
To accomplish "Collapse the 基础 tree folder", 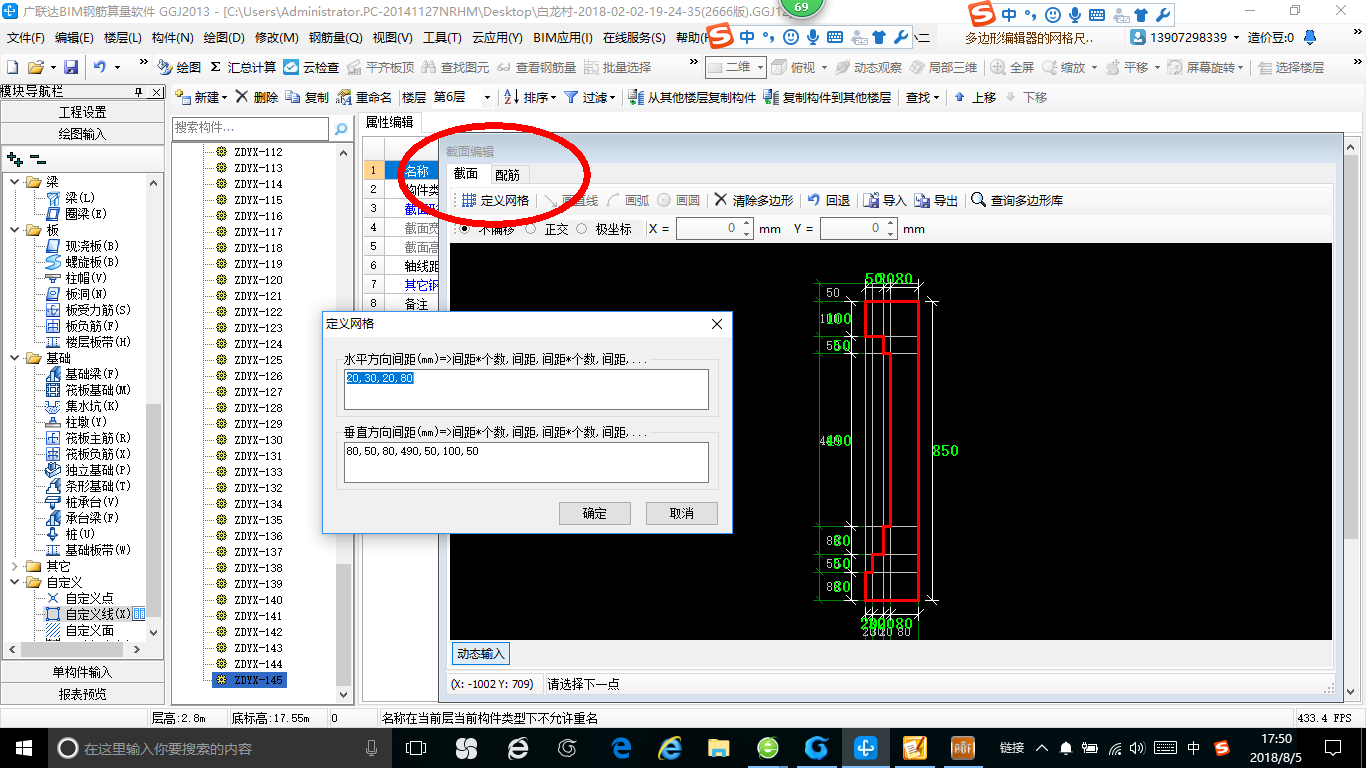I will pyautogui.click(x=15, y=358).
